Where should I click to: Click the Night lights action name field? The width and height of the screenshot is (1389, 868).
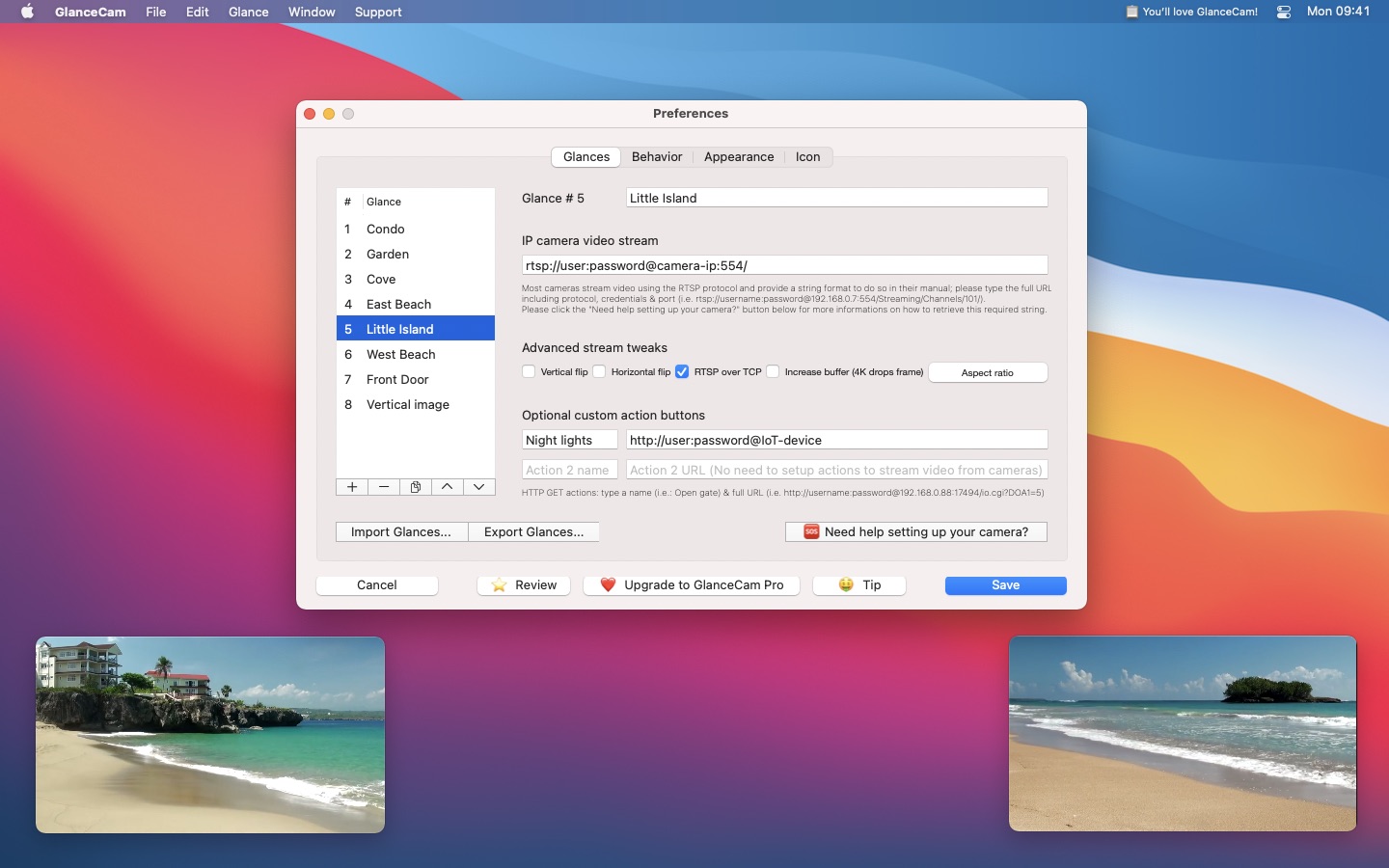[569, 440]
